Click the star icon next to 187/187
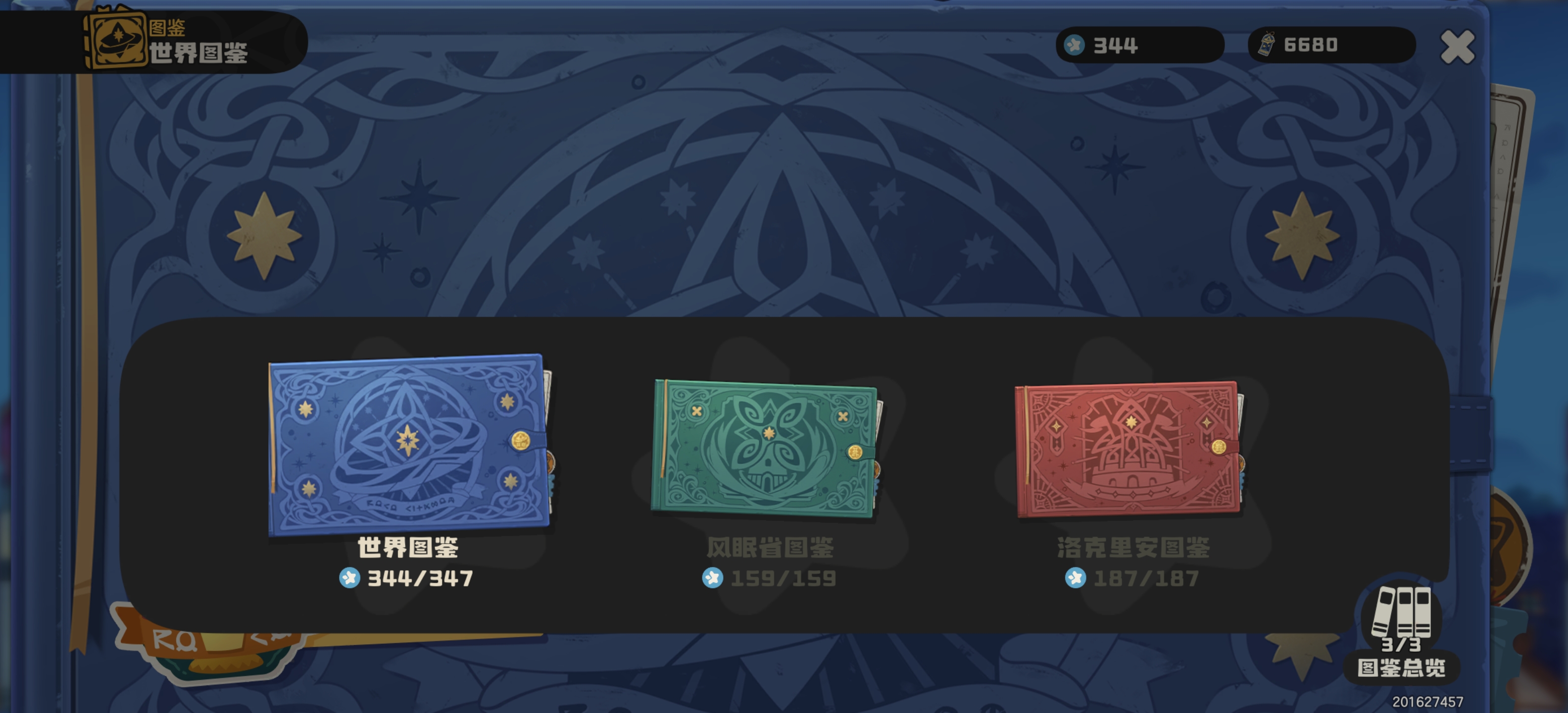 coord(1075,578)
